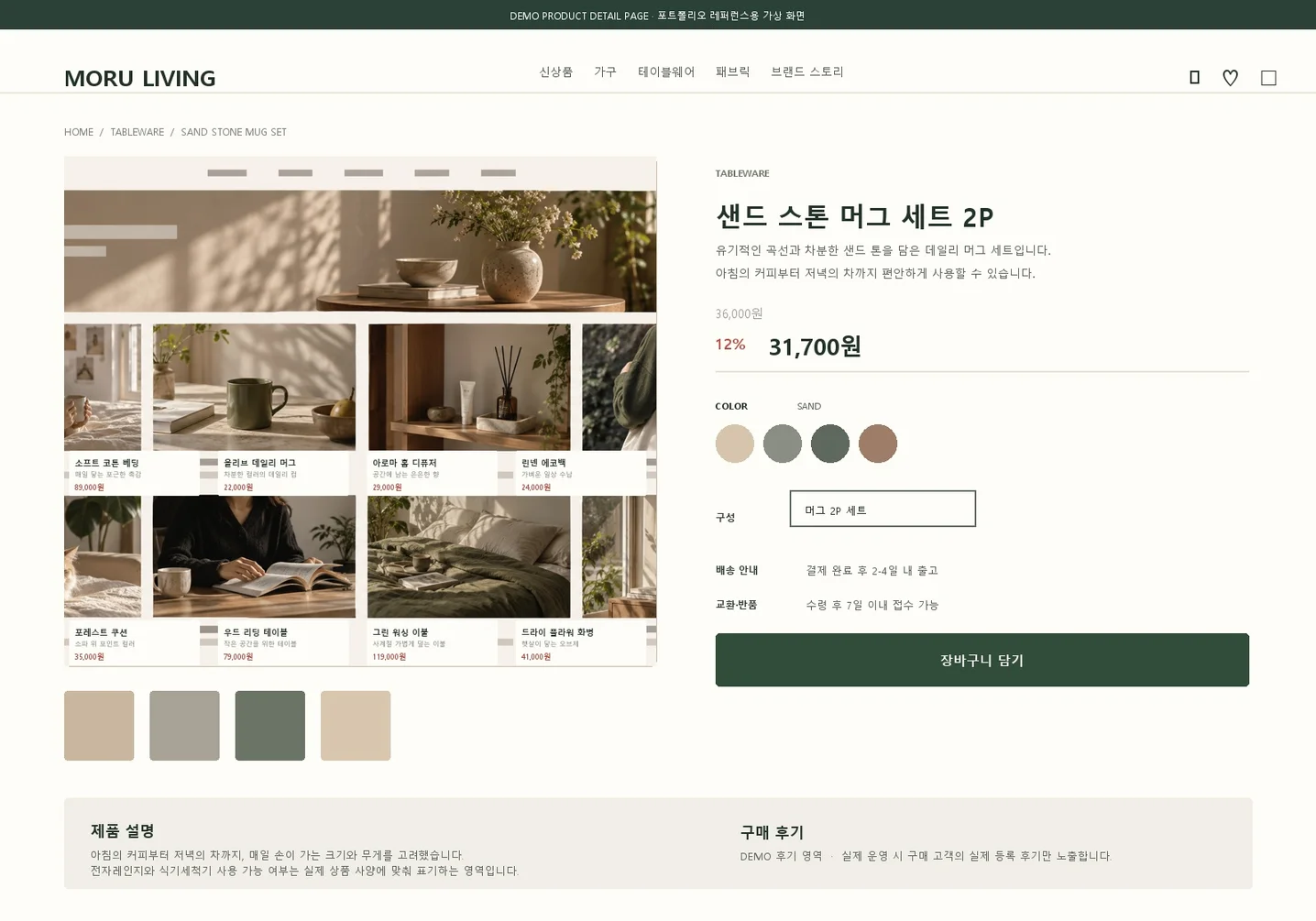The image size is (1316, 921).
Task: Click the narrow rectangle icon left of heart
Action: (x=1194, y=78)
